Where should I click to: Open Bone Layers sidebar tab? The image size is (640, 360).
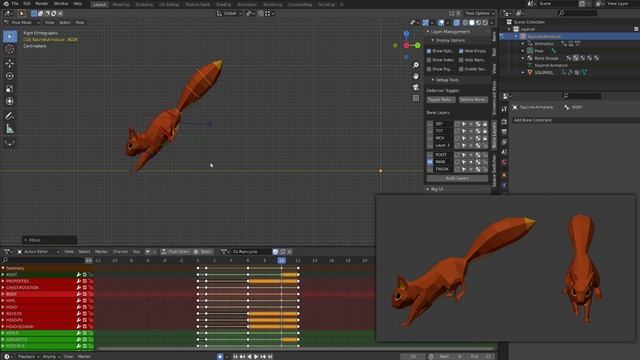494,136
